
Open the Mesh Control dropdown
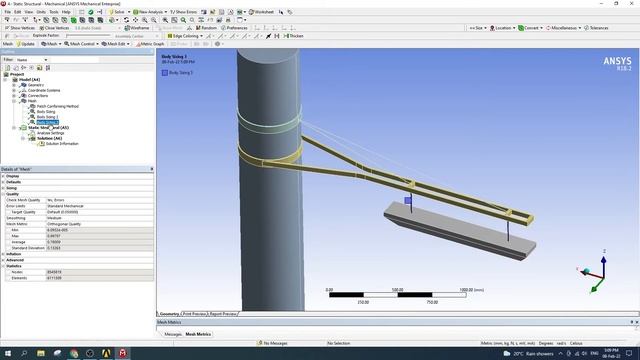81,44
